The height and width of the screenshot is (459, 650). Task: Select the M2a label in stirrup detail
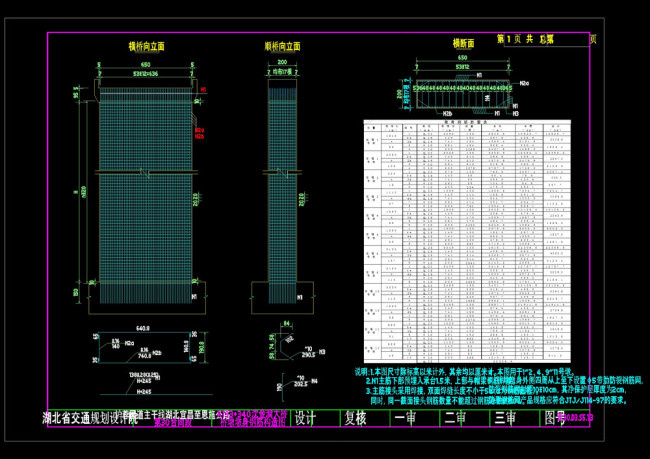[x=129, y=343]
